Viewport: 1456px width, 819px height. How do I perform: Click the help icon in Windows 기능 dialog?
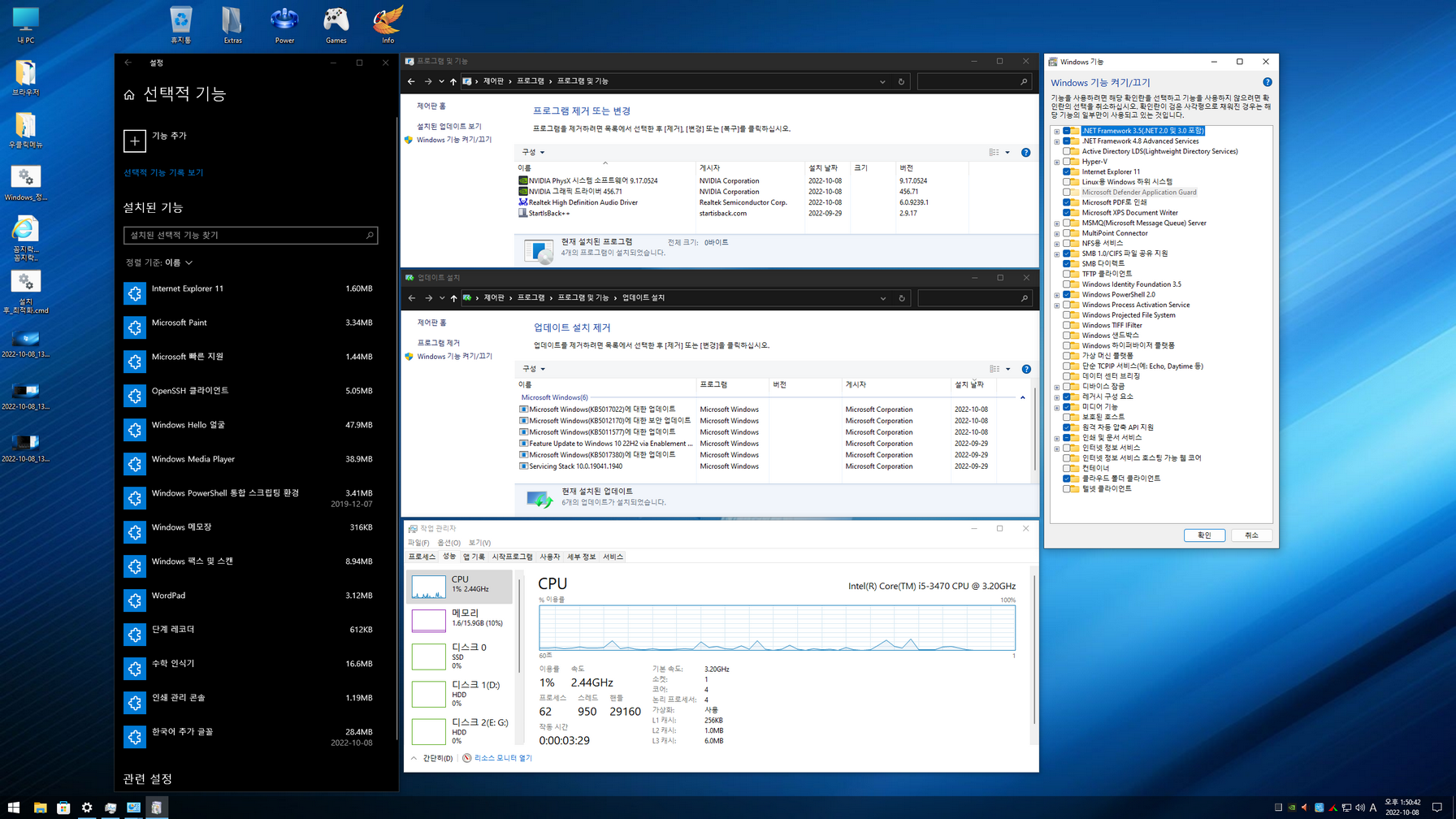click(1267, 82)
